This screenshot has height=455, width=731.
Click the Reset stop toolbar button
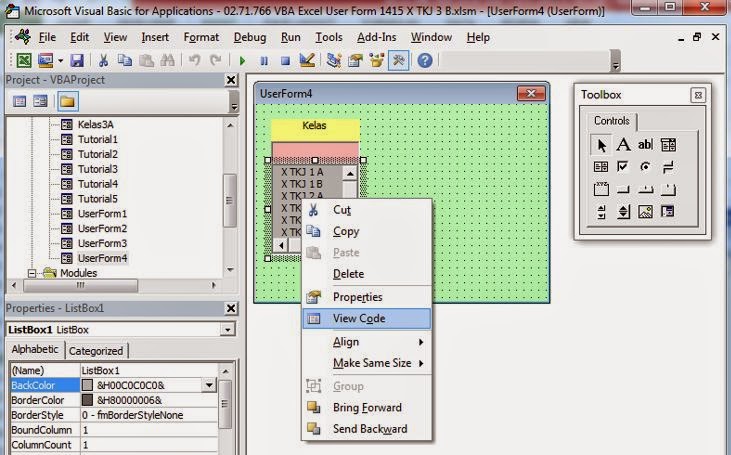(x=285, y=61)
